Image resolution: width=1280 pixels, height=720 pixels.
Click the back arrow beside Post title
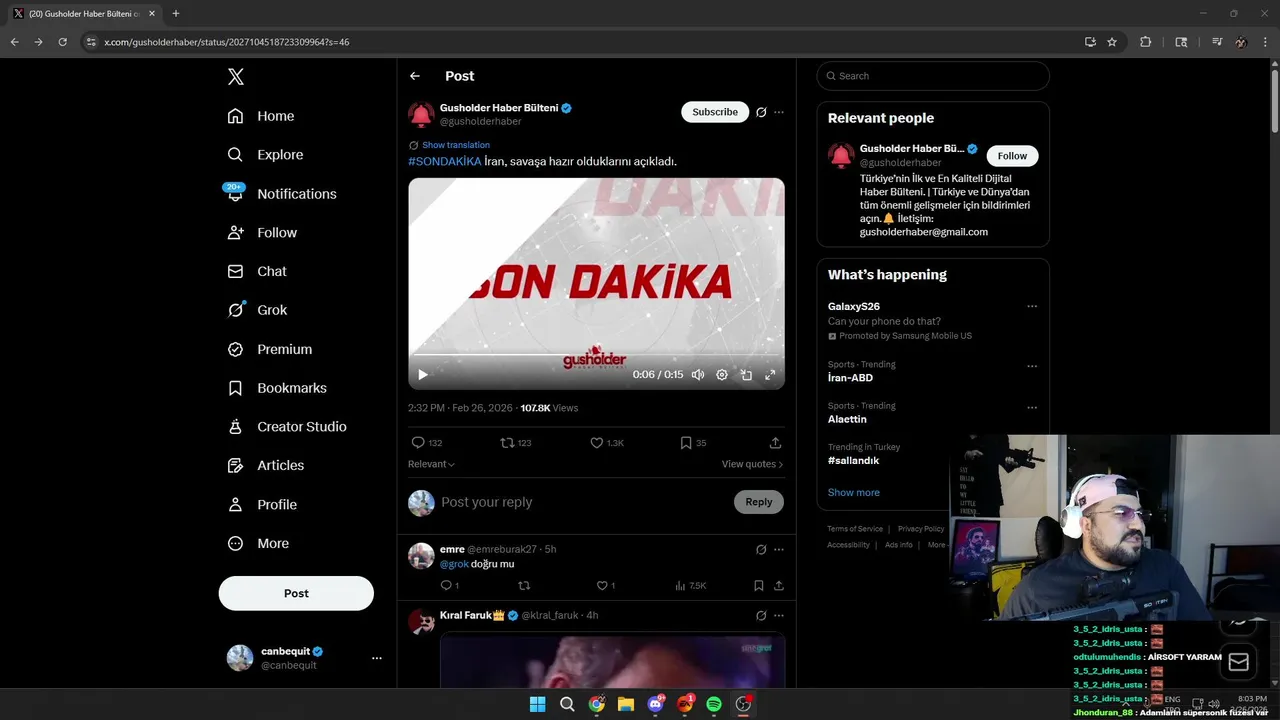point(415,76)
